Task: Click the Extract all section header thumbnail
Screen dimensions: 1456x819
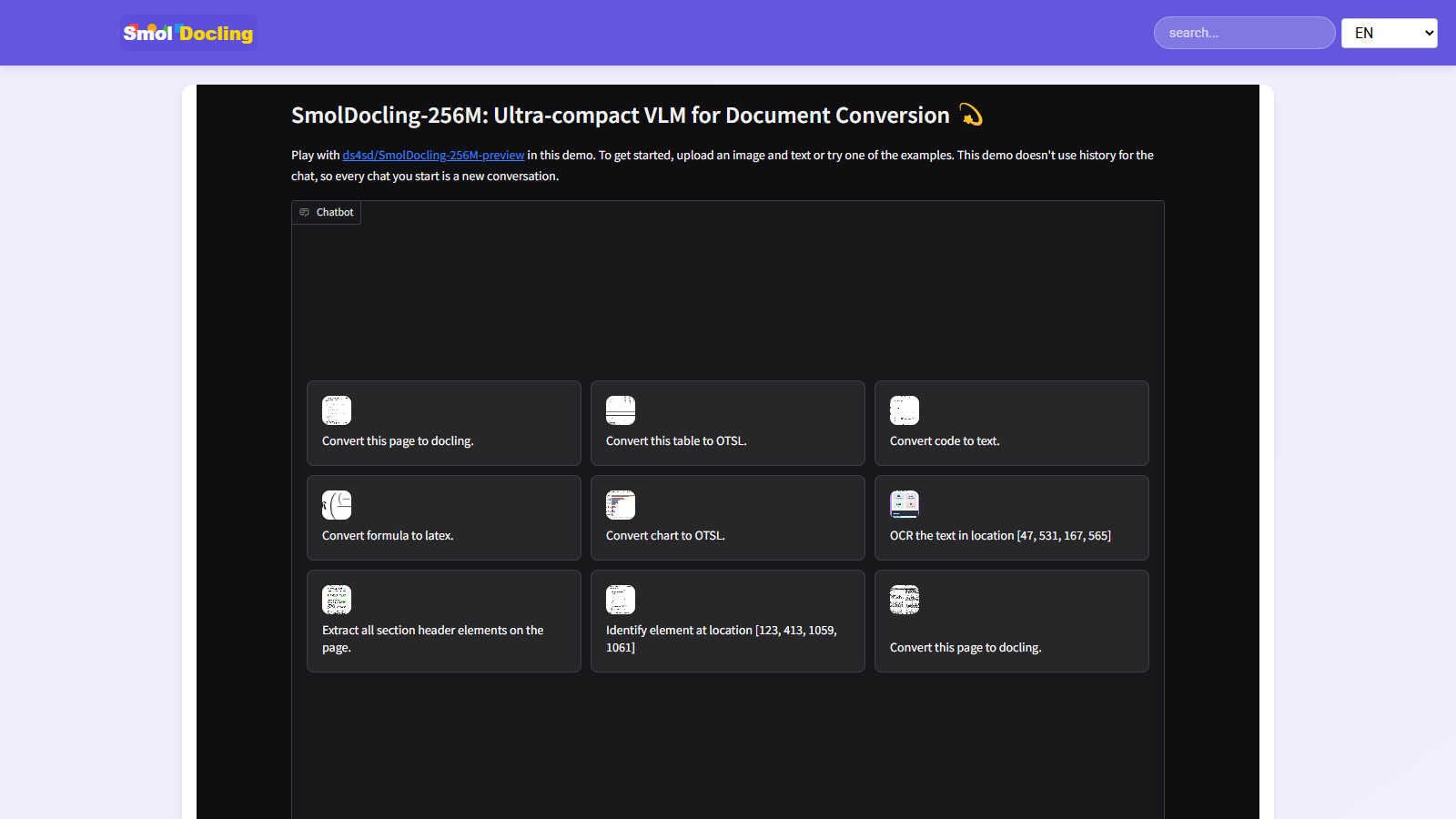Action: (337, 600)
